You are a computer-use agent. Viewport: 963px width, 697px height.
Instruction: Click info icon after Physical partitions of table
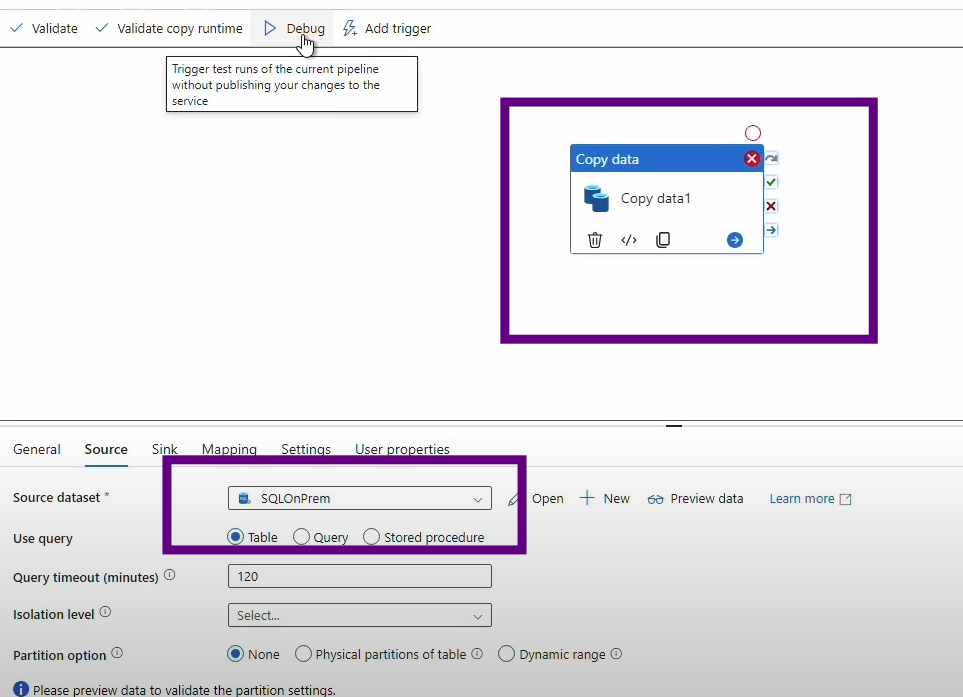(x=477, y=654)
